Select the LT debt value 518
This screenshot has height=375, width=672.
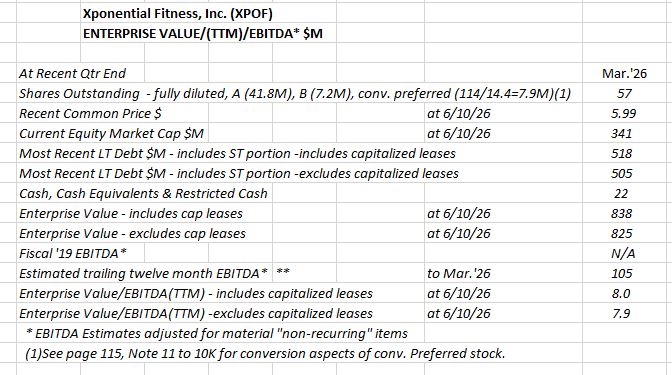click(x=621, y=153)
